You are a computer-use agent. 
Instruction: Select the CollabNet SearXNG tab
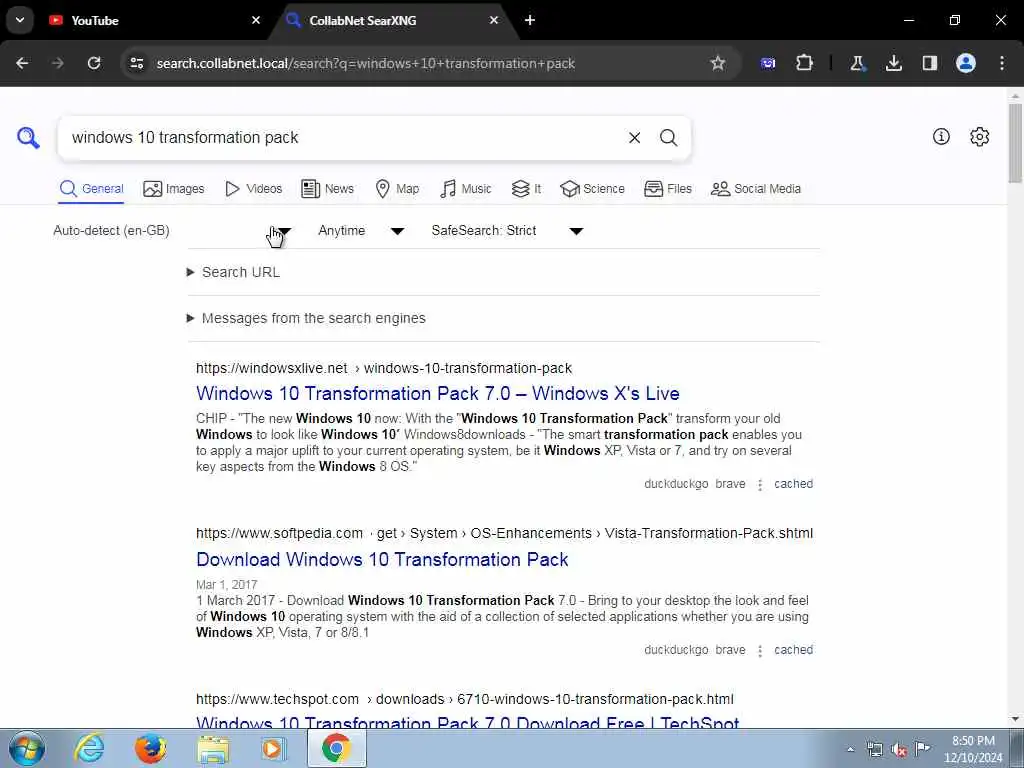(x=392, y=20)
